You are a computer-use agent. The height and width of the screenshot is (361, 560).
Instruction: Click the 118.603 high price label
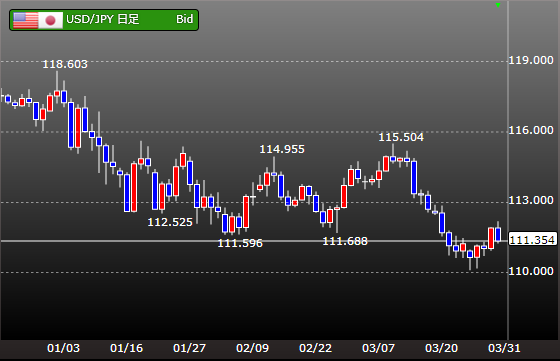coord(65,64)
